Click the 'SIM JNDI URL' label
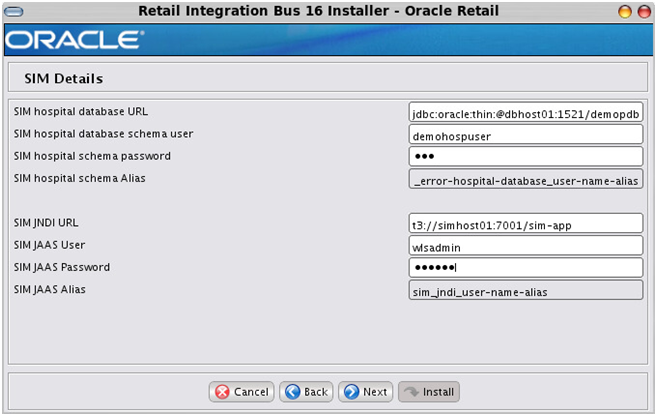This screenshot has height=416, width=657. coord(46,222)
